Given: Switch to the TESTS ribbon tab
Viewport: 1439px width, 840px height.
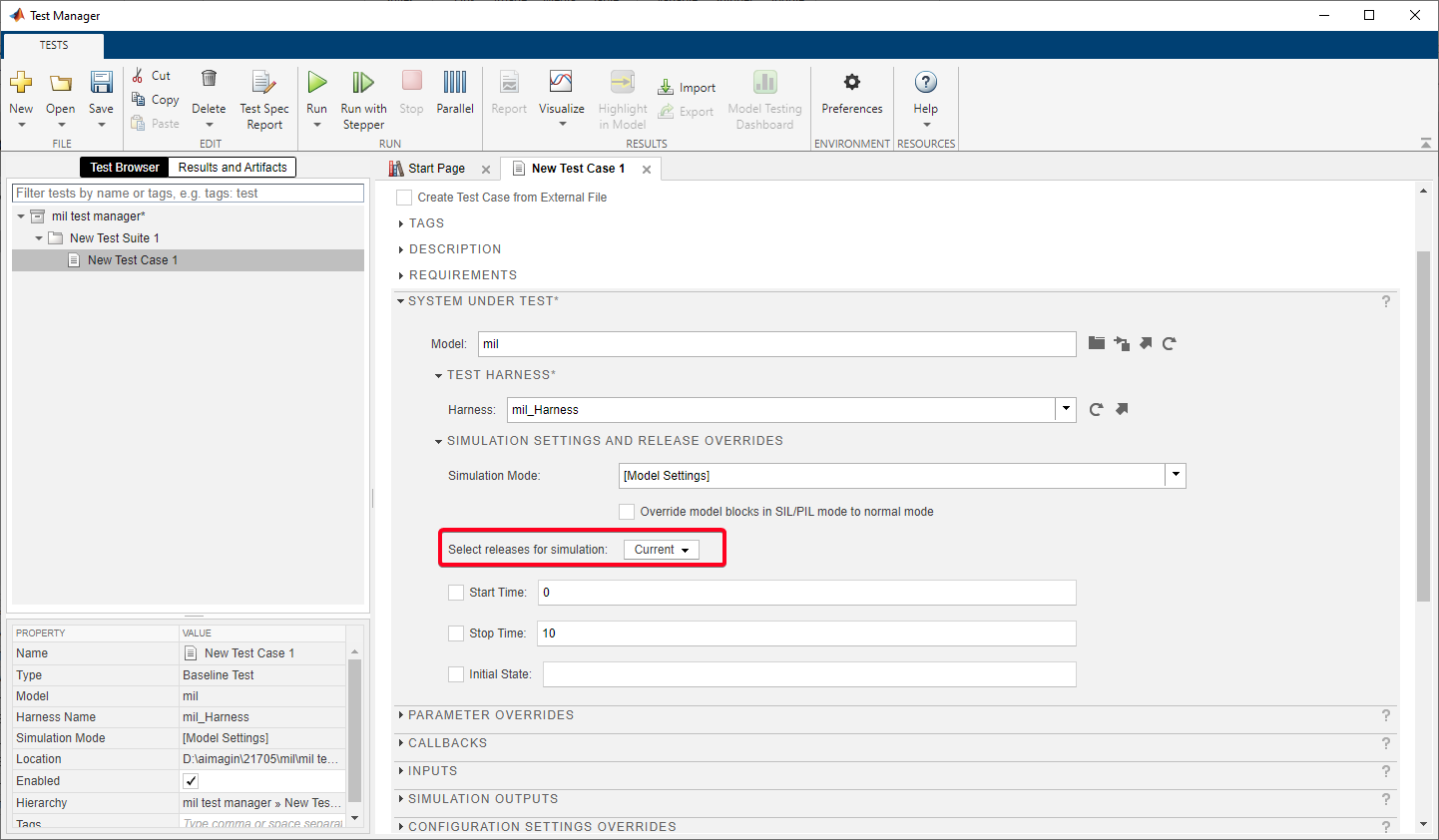Looking at the screenshot, I should 54,45.
